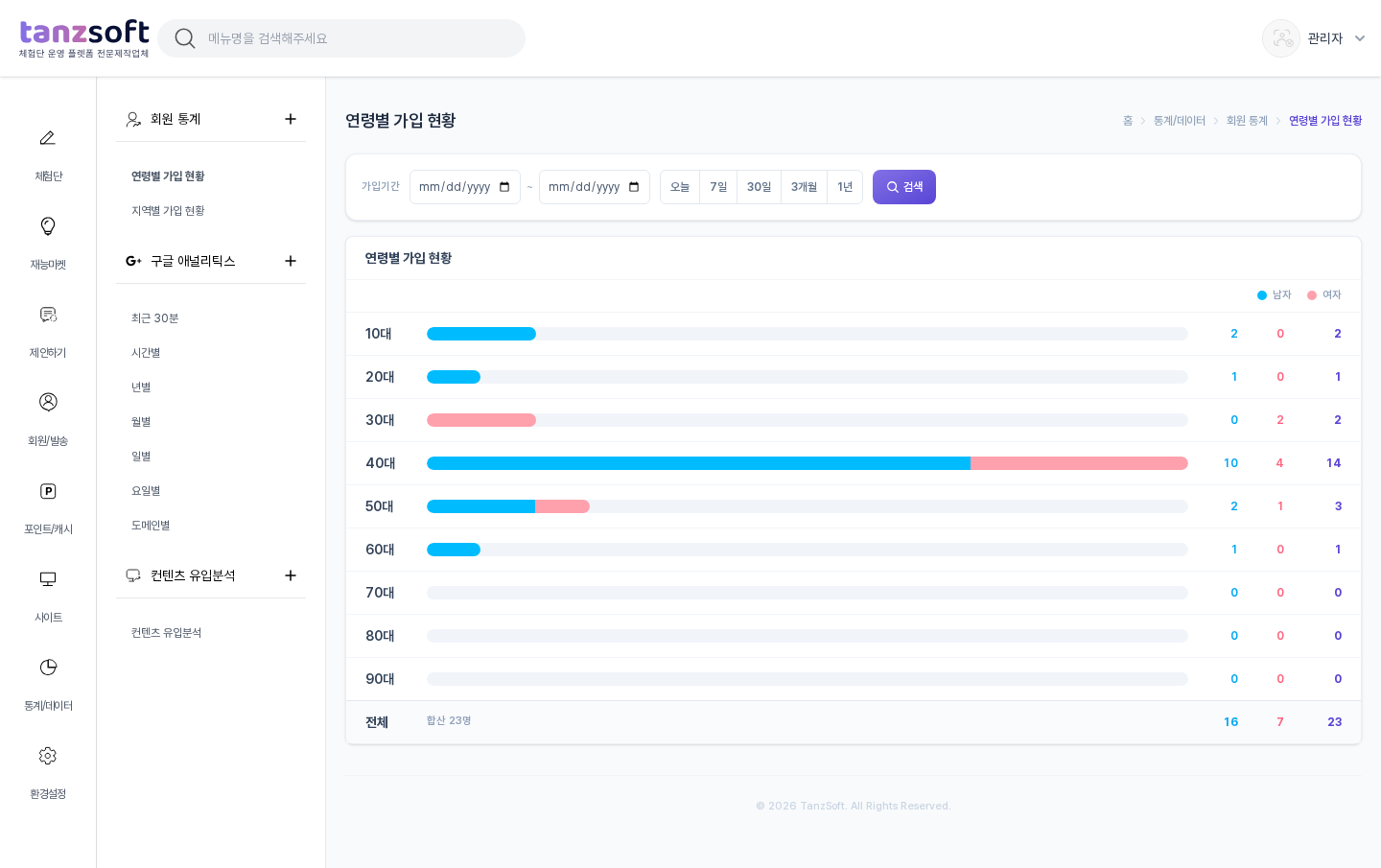The image size is (1381, 868).
Task: Open calendar picker of end date field
Action: (x=634, y=187)
